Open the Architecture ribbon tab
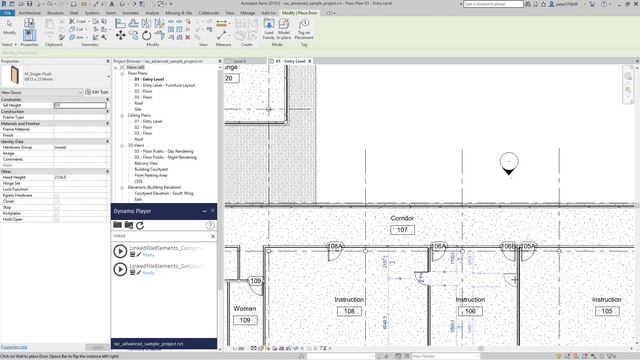The image size is (640, 360). (30, 13)
